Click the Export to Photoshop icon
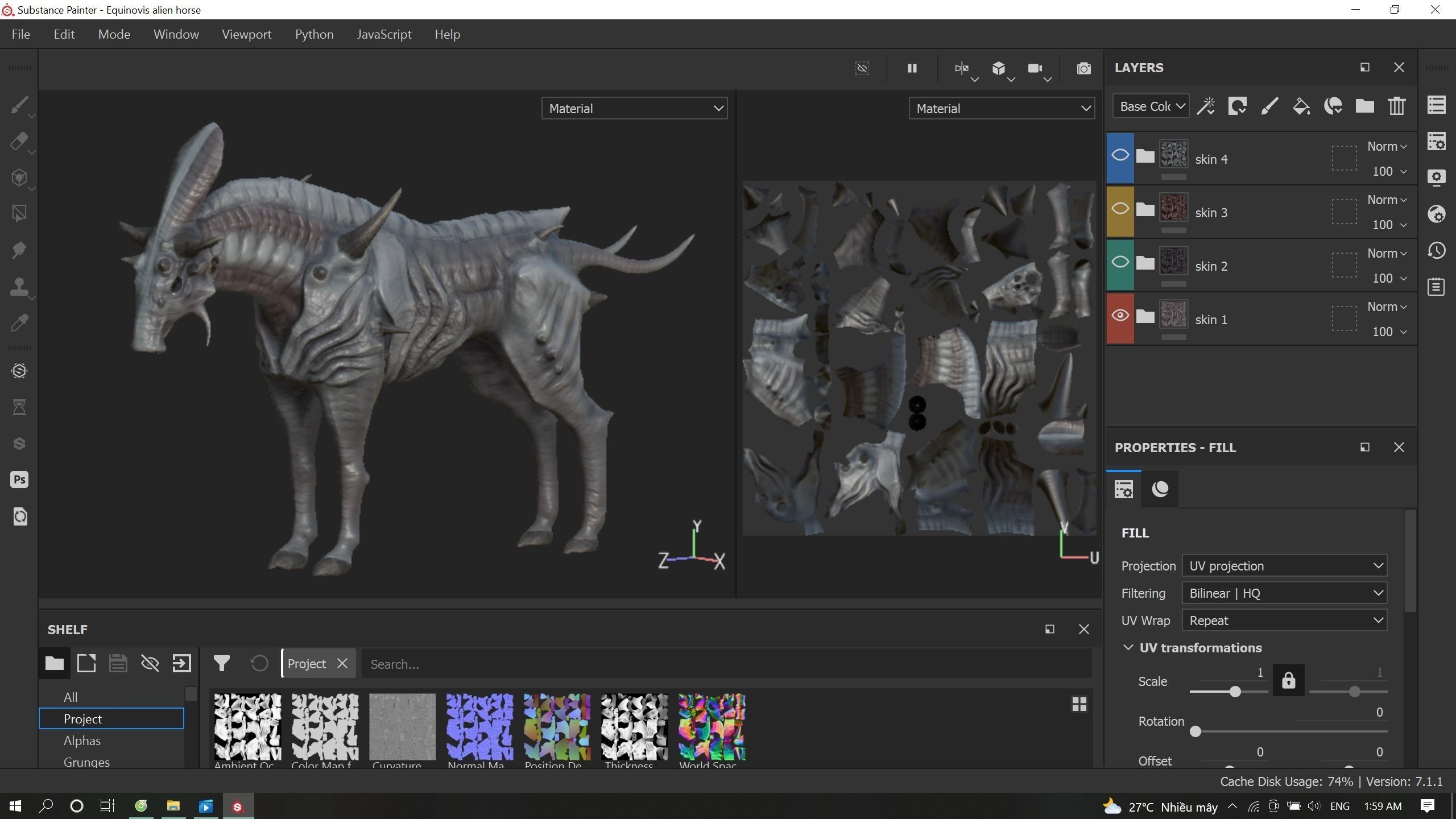Screen dimensions: 1456x819 pos(19,480)
